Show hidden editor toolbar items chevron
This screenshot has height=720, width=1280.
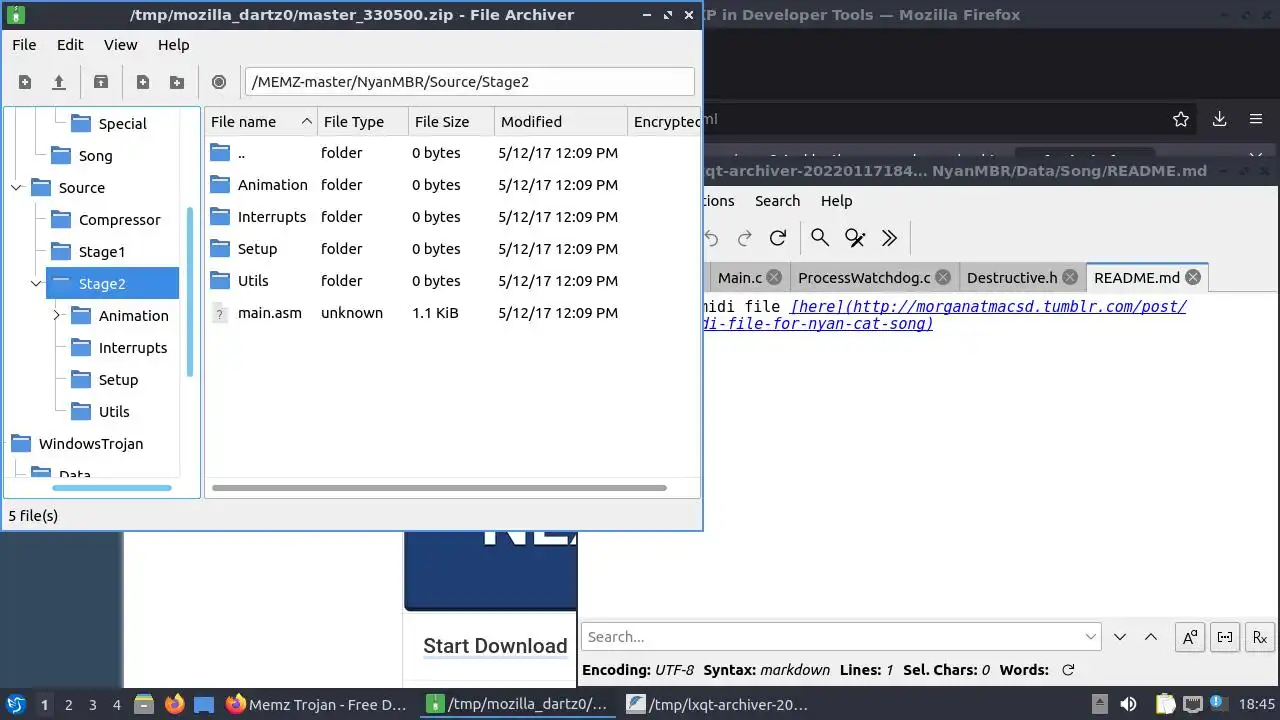point(889,238)
